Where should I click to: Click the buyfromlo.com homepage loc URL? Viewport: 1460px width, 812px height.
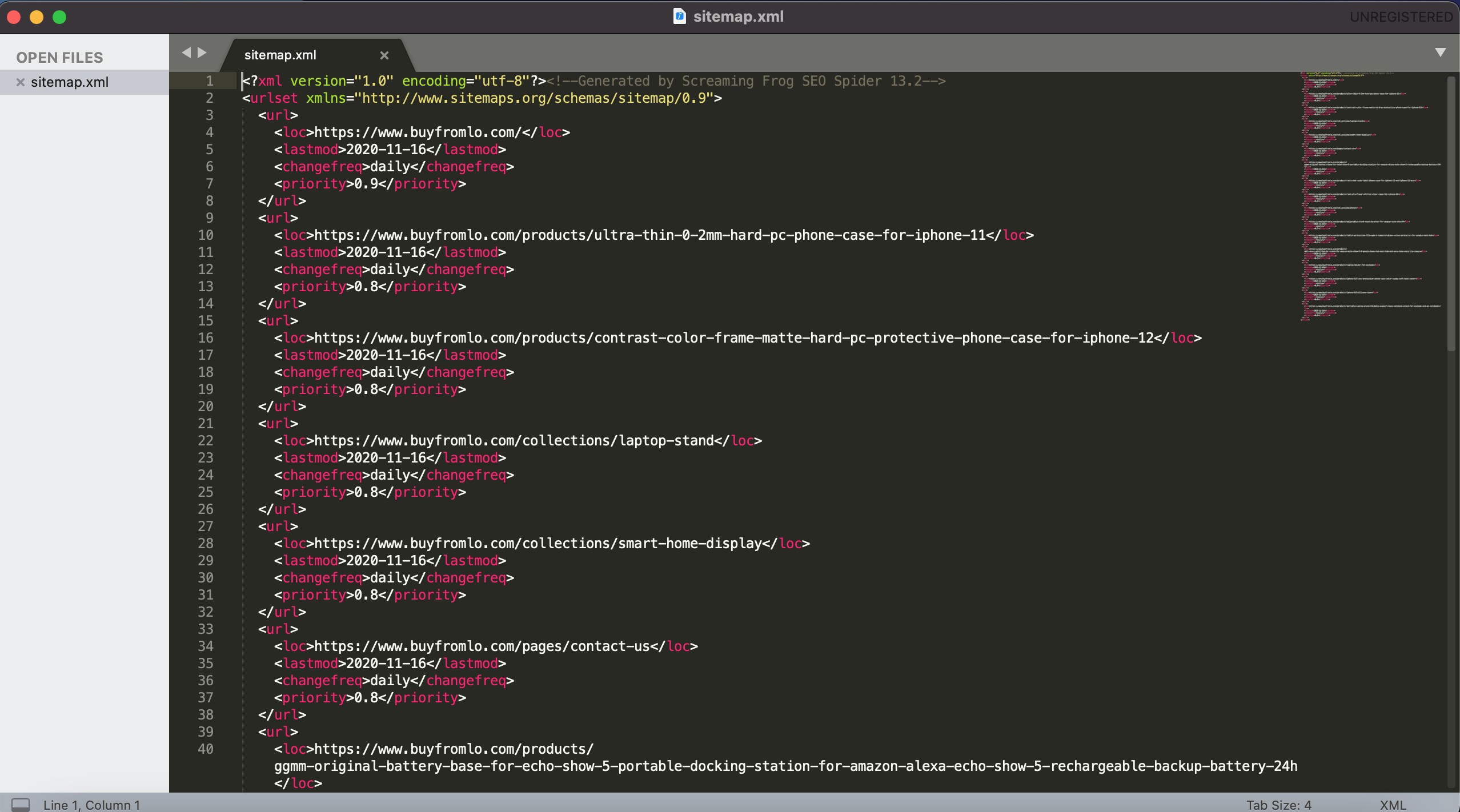point(418,132)
